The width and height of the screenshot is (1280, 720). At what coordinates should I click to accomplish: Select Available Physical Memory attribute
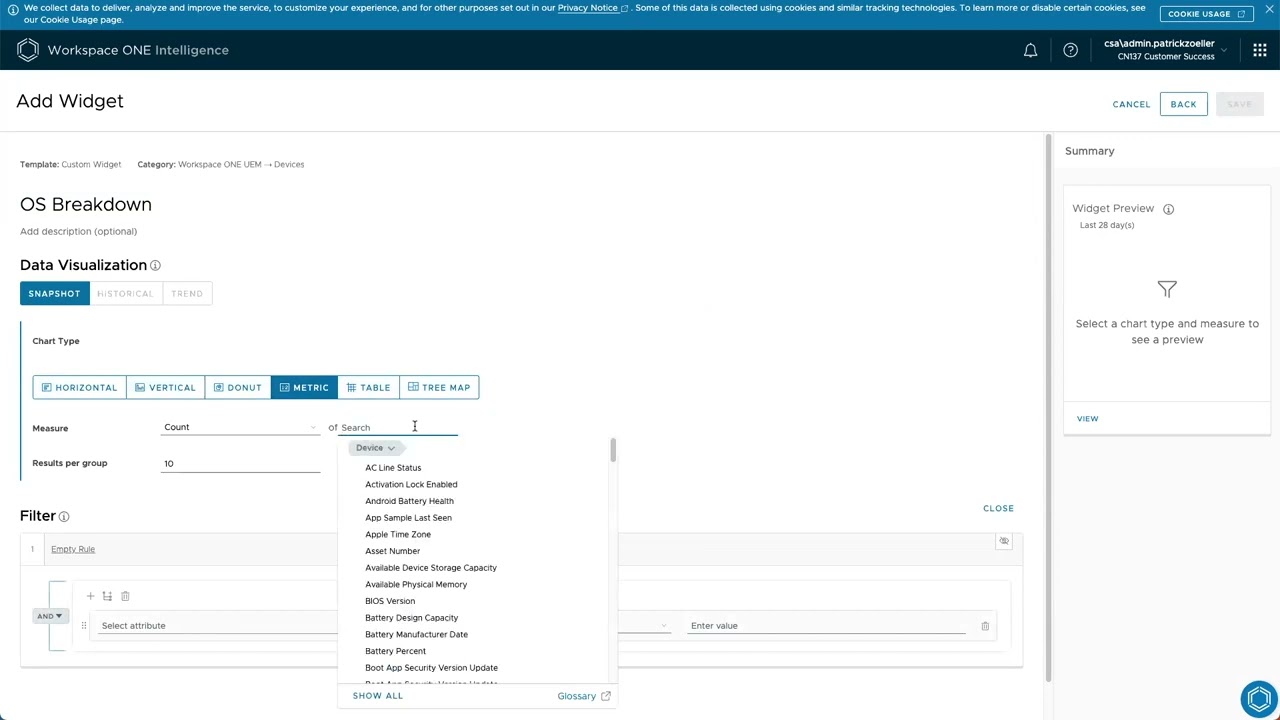[416, 584]
